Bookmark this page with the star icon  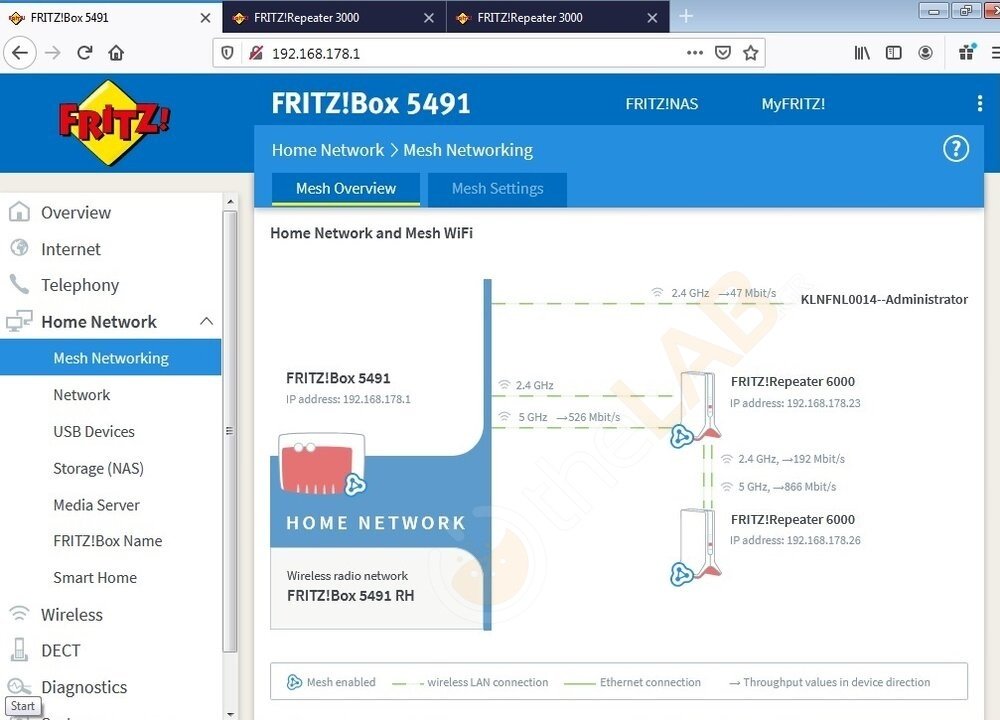point(751,53)
